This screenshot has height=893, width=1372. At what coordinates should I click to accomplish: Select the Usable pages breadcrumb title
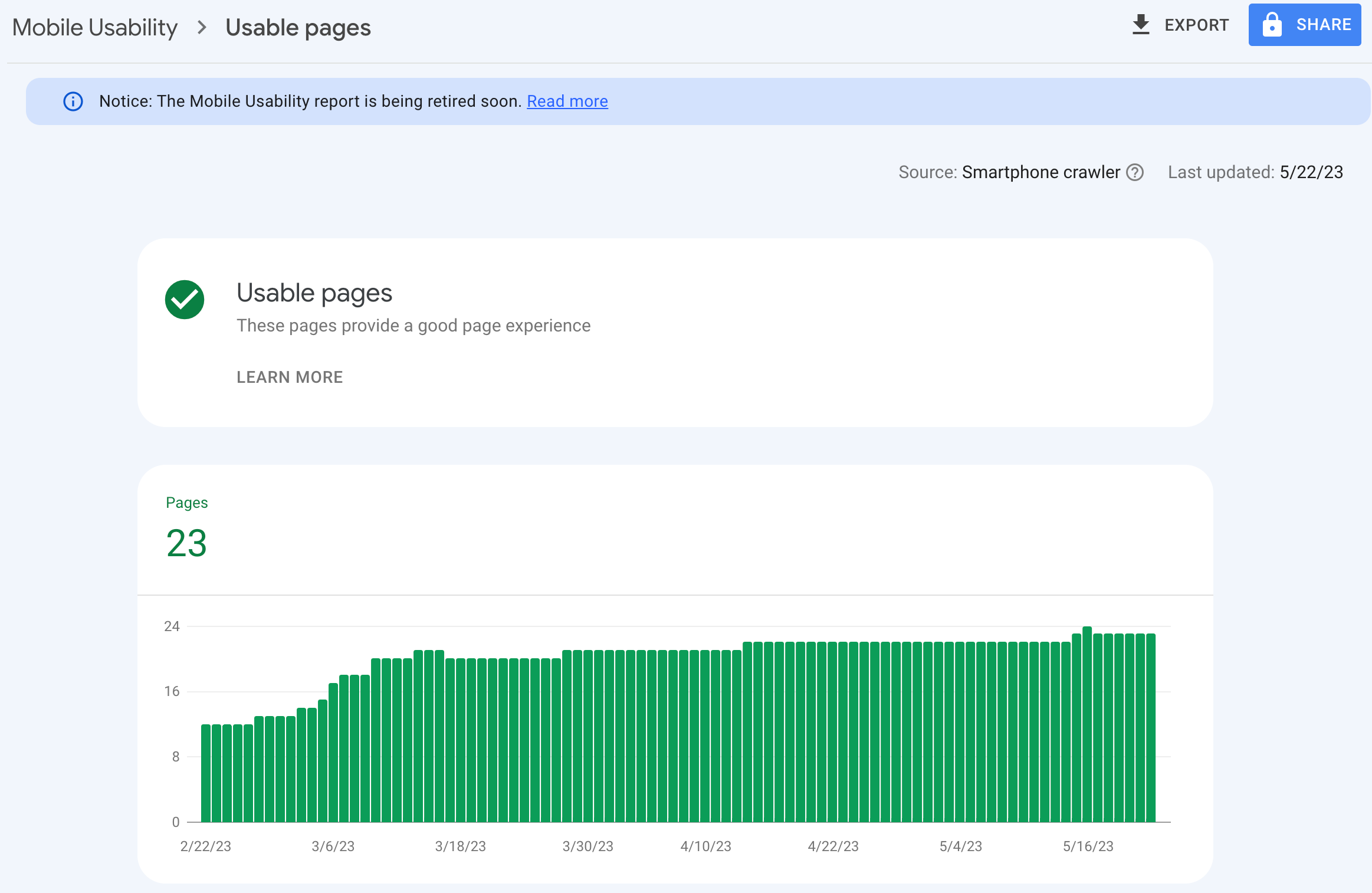[298, 28]
